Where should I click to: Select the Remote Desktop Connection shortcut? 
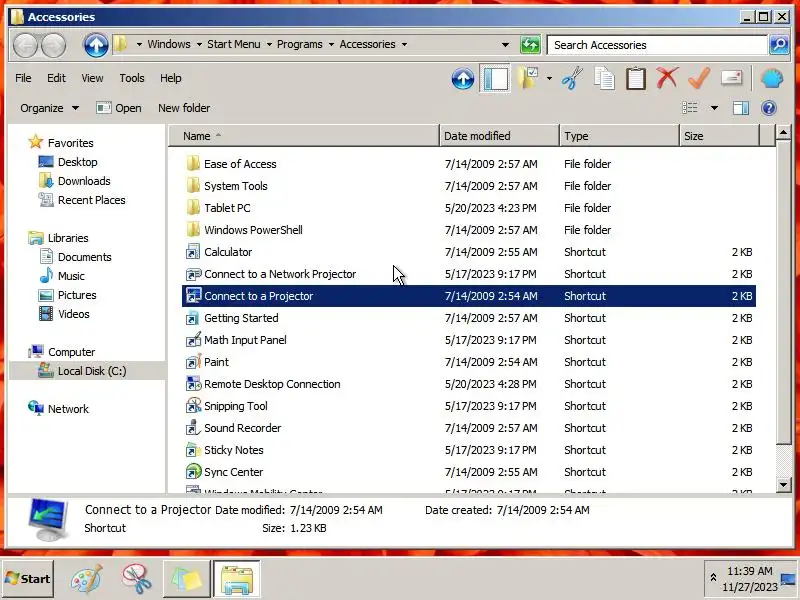pos(272,384)
